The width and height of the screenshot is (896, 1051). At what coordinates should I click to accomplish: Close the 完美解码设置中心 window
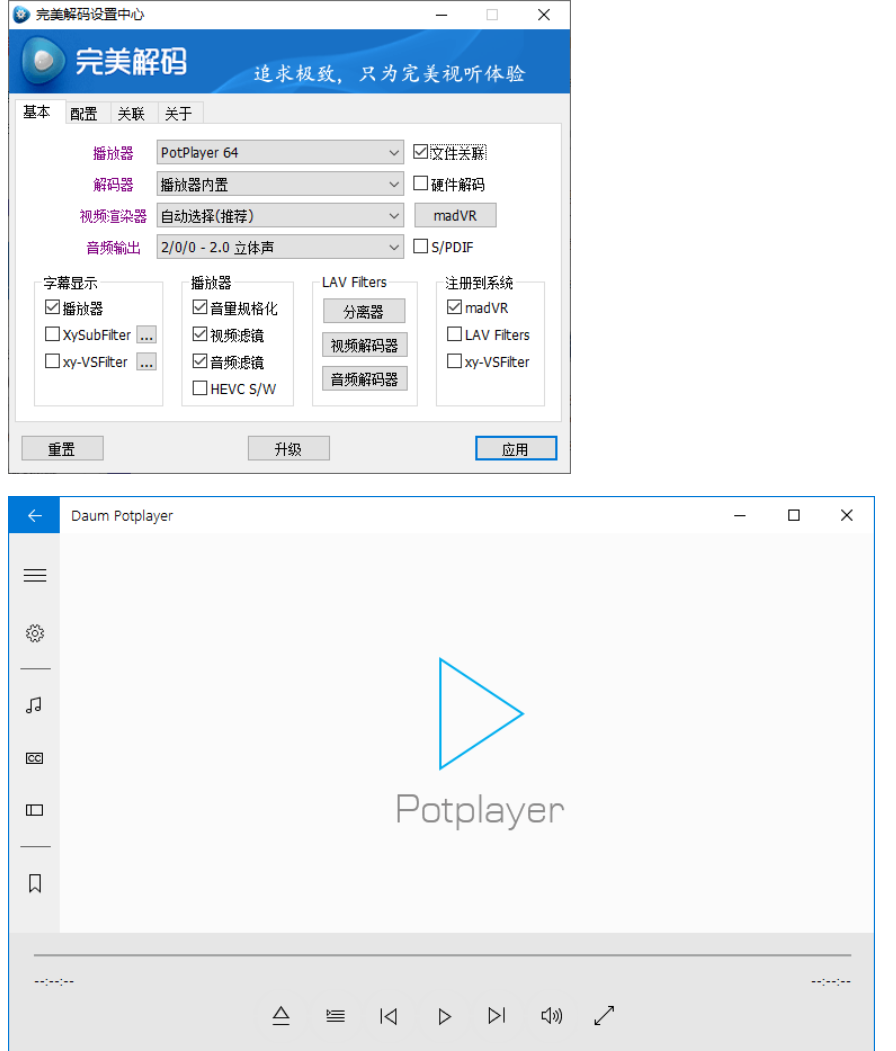pos(544,15)
